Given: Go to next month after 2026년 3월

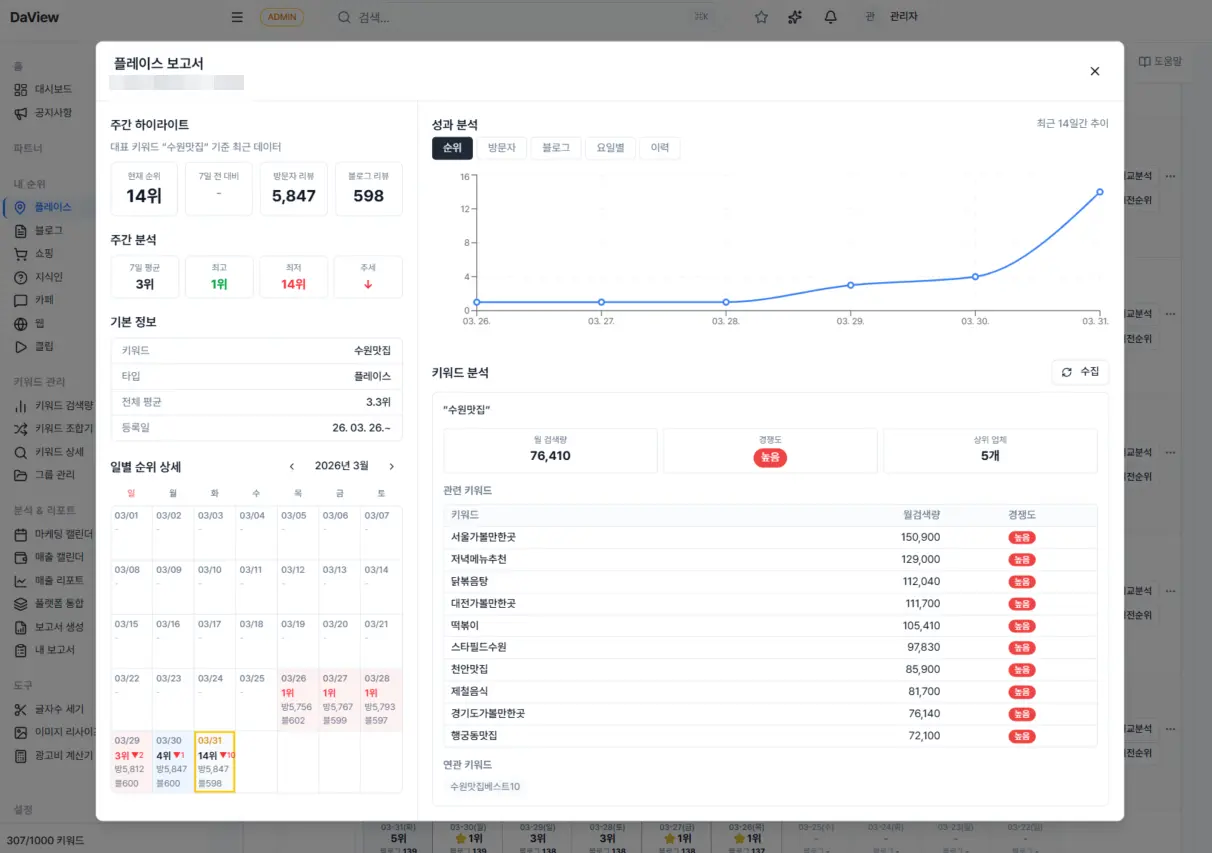Looking at the screenshot, I should 391,466.
